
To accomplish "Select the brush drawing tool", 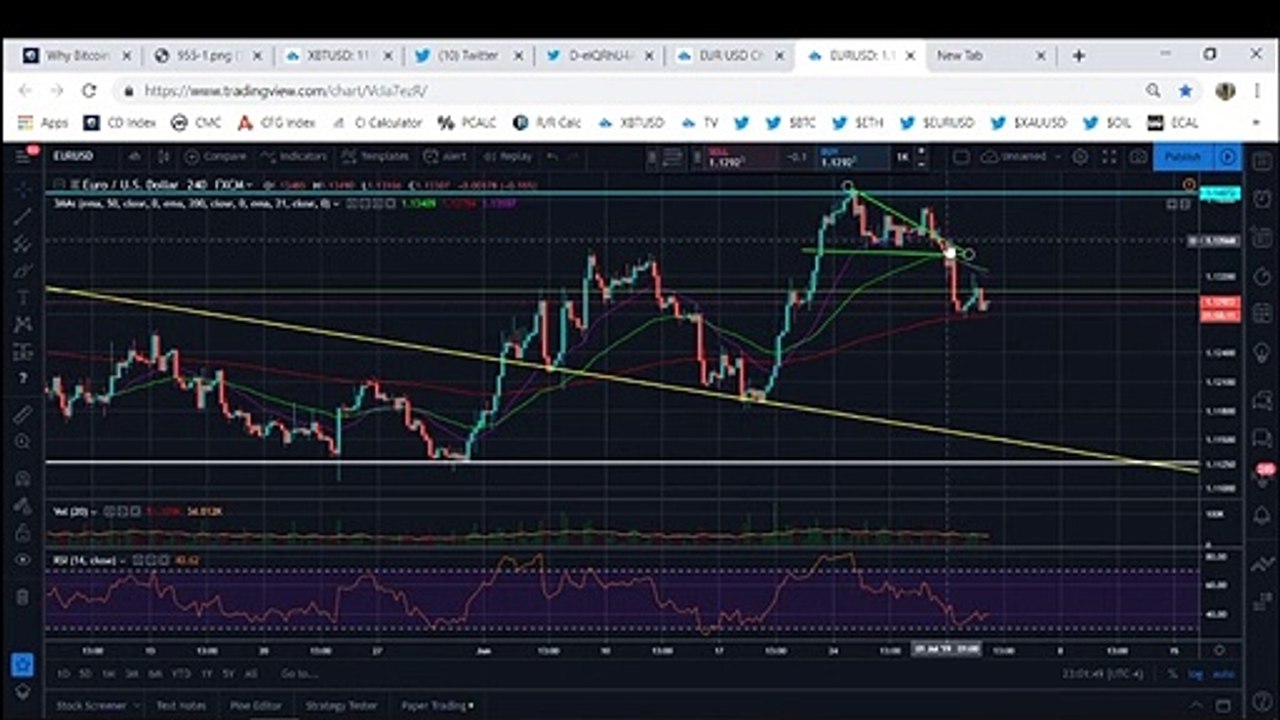I will tap(22, 270).
